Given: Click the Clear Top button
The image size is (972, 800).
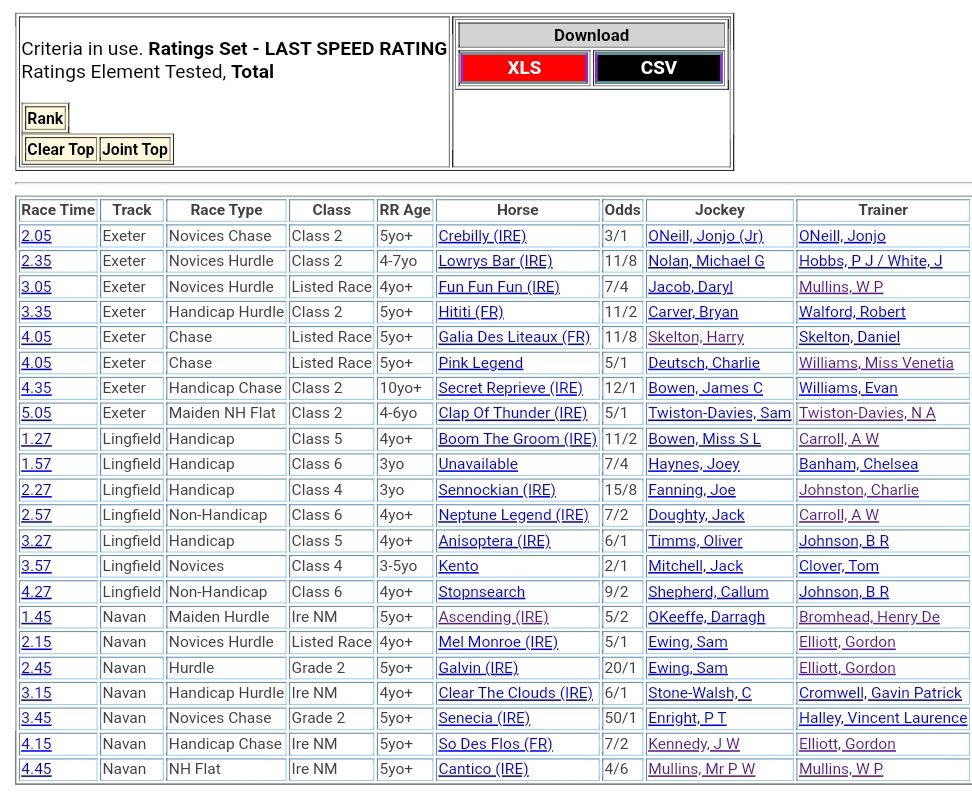Looking at the screenshot, I should [60, 150].
